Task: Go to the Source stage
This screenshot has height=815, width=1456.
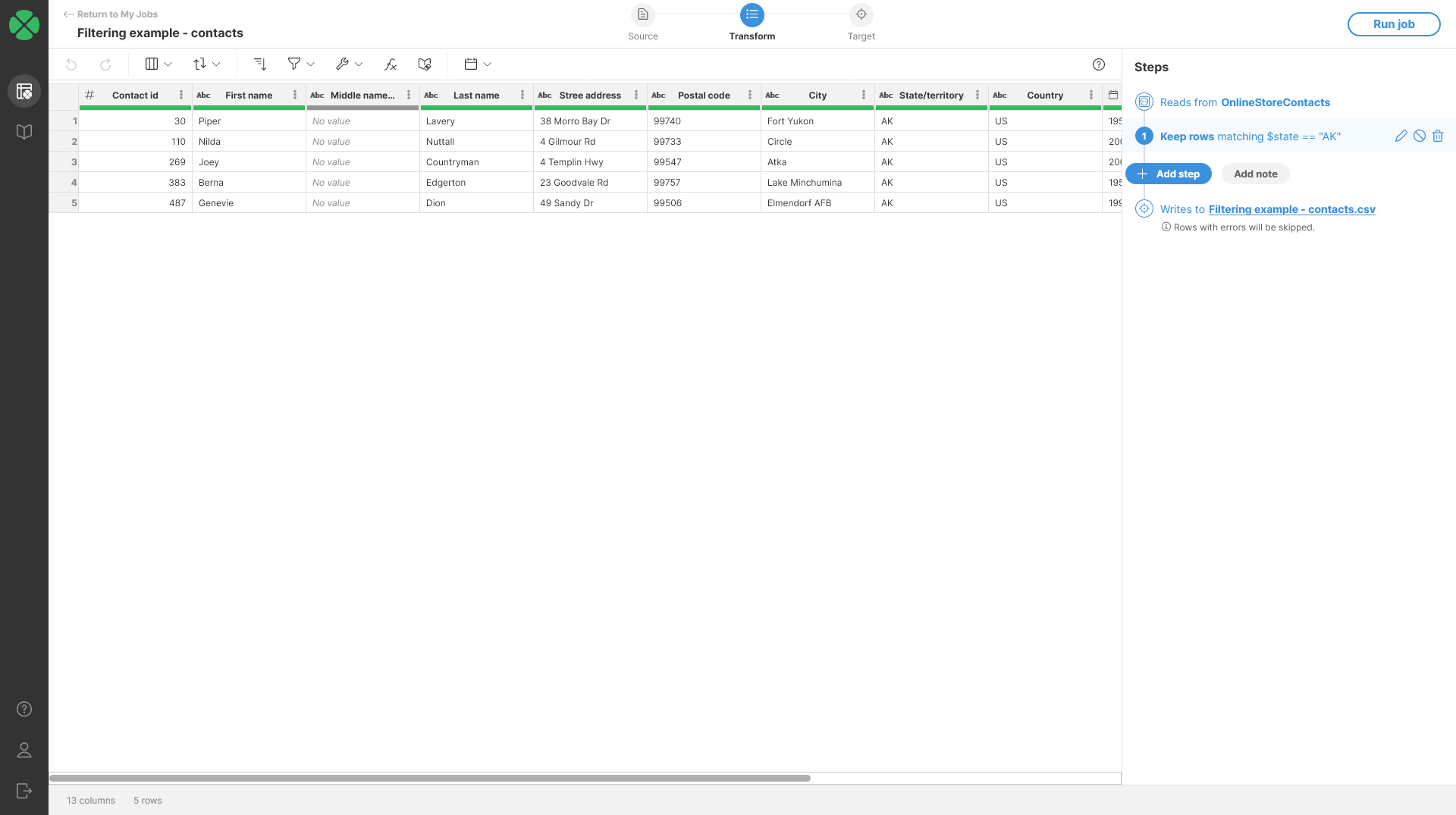Action: (x=643, y=23)
